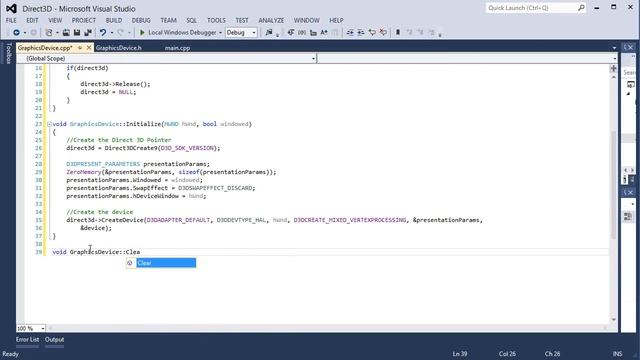640x360 pixels.
Task: Open the Error List panel tab
Action: (x=28, y=340)
